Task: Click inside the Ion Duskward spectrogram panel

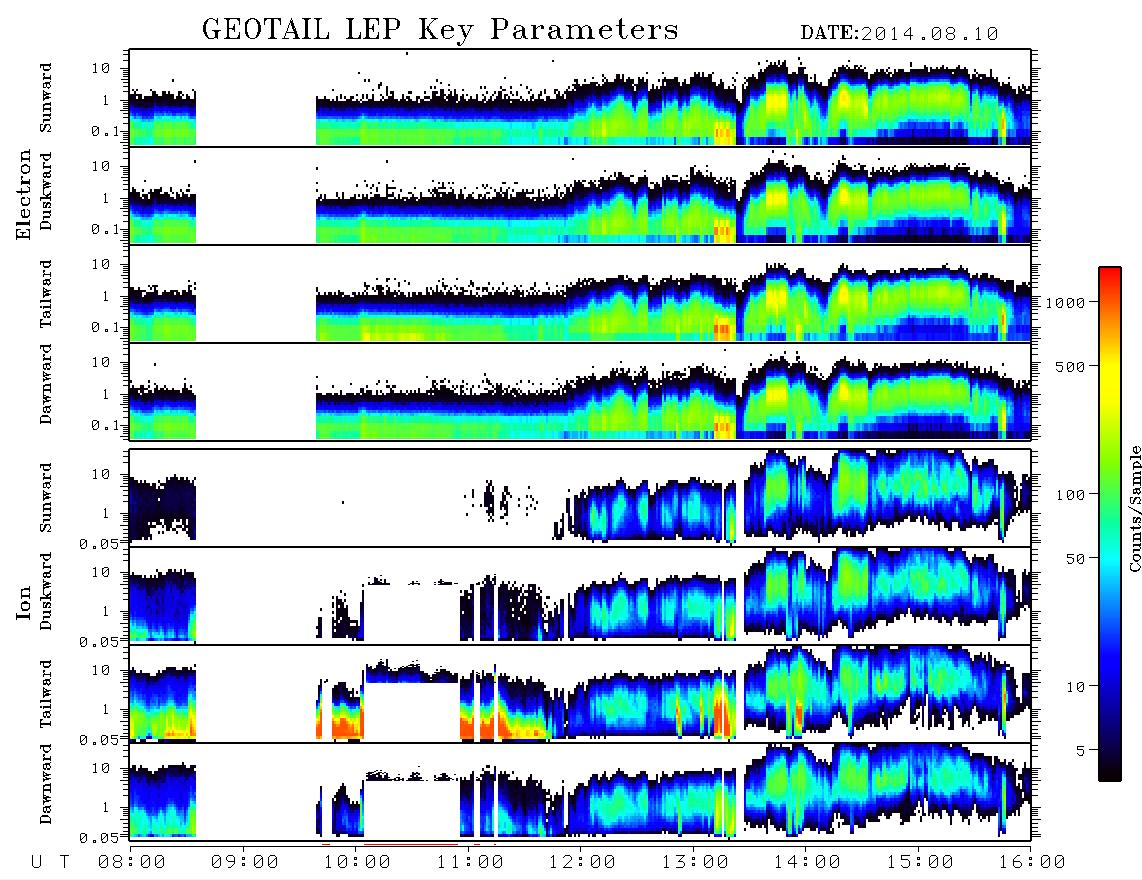Action: tap(580, 595)
